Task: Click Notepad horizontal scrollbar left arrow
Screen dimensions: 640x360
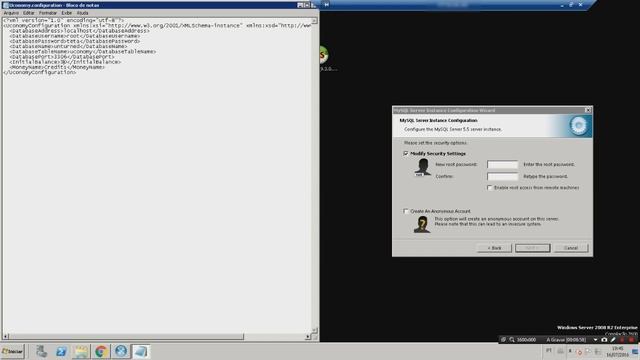Action: (x=6, y=337)
